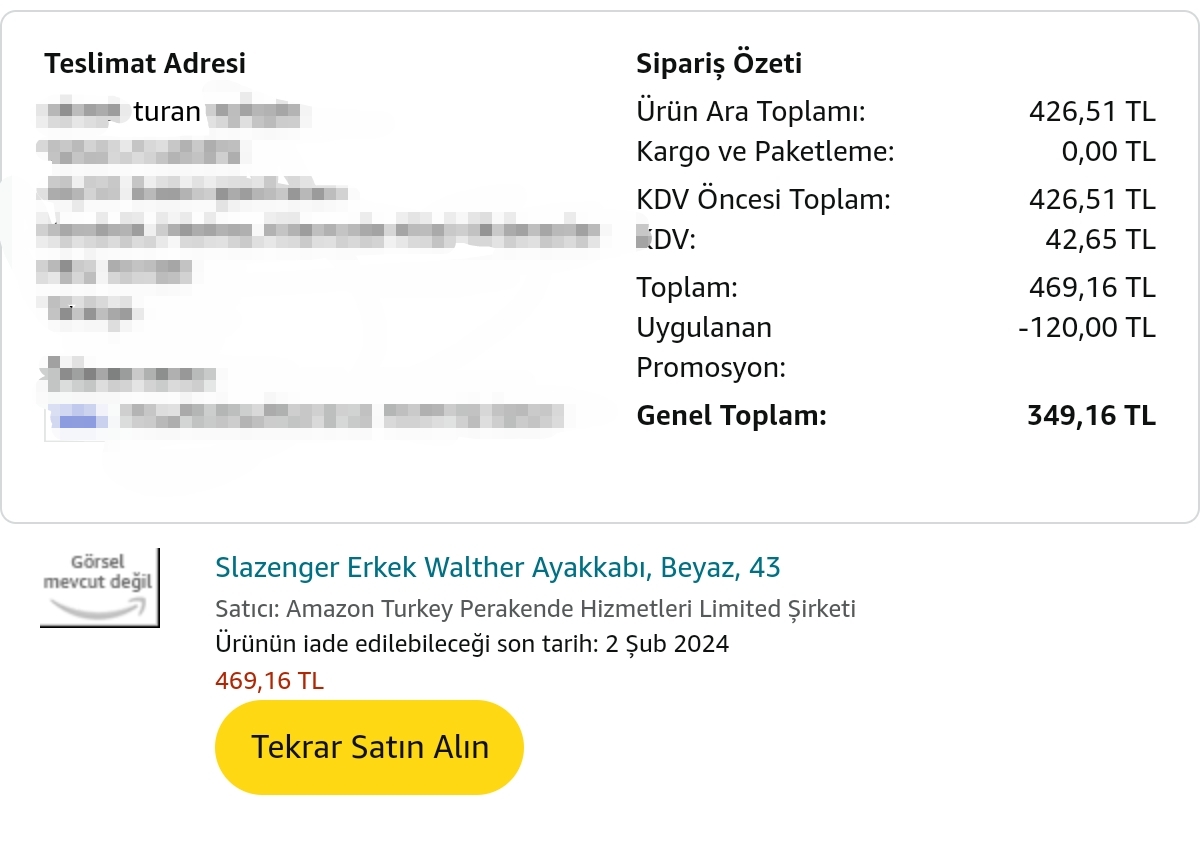Click the return deadline date 2 Şub 2024
The image size is (1200, 849).
pyautogui.click(x=667, y=644)
